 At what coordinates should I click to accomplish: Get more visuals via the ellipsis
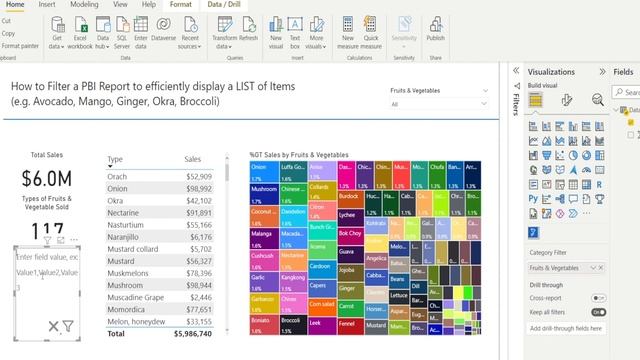(x=587, y=213)
